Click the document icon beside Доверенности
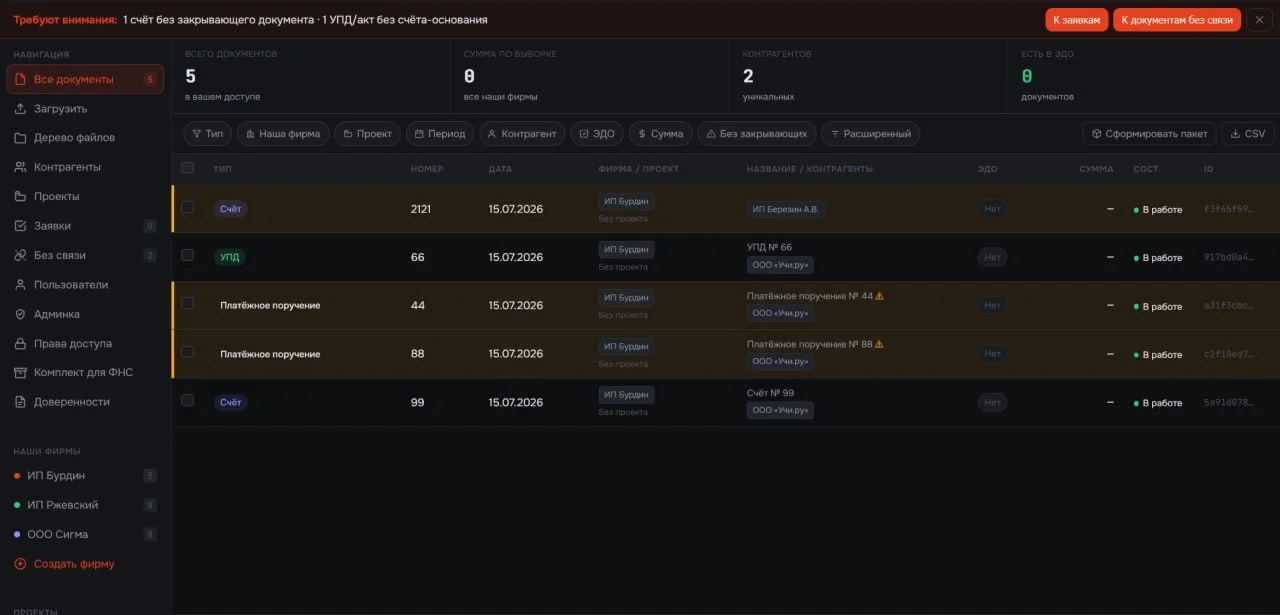Viewport: 1280px width, 615px height. (x=20, y=402)
